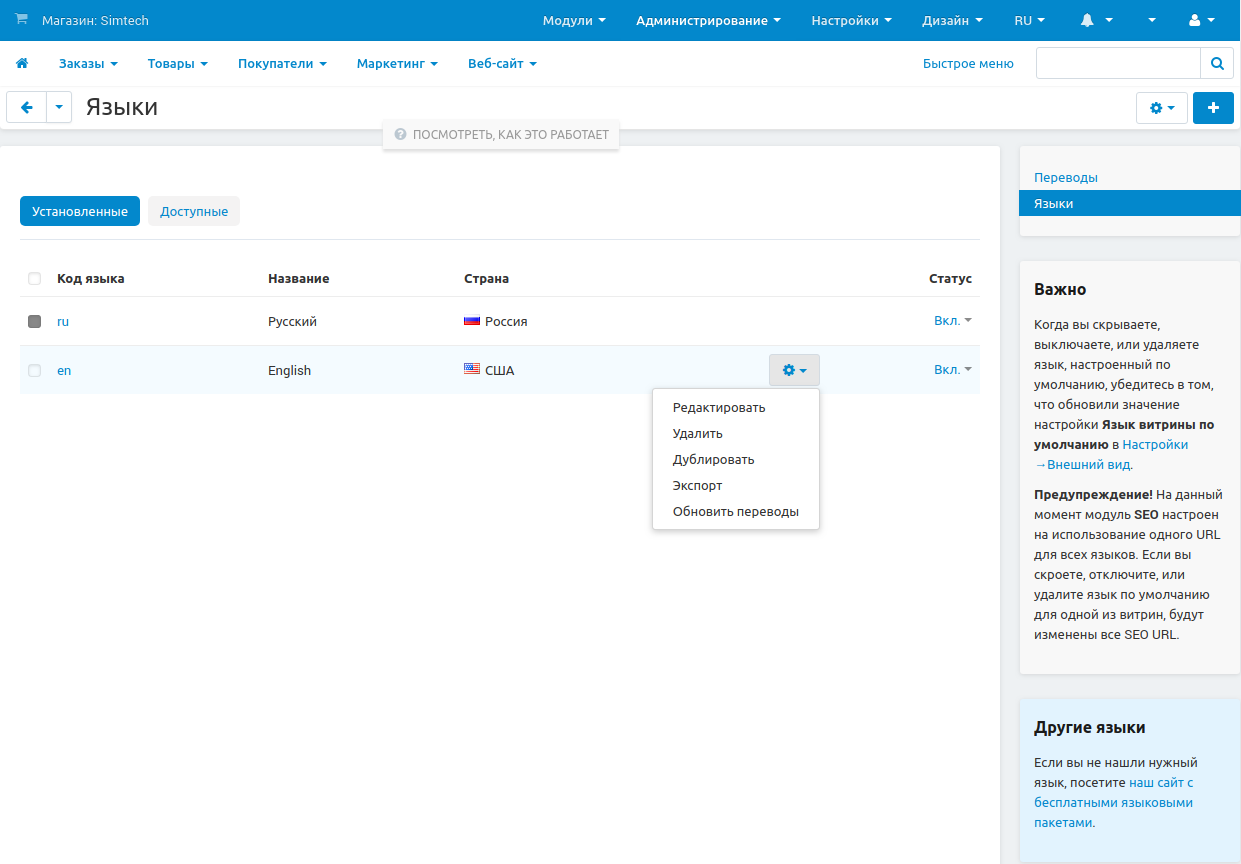The height and width of the screenshot is (864, 1241).
Task: Click the blue plus add language button
Action: pos(1213,108)
